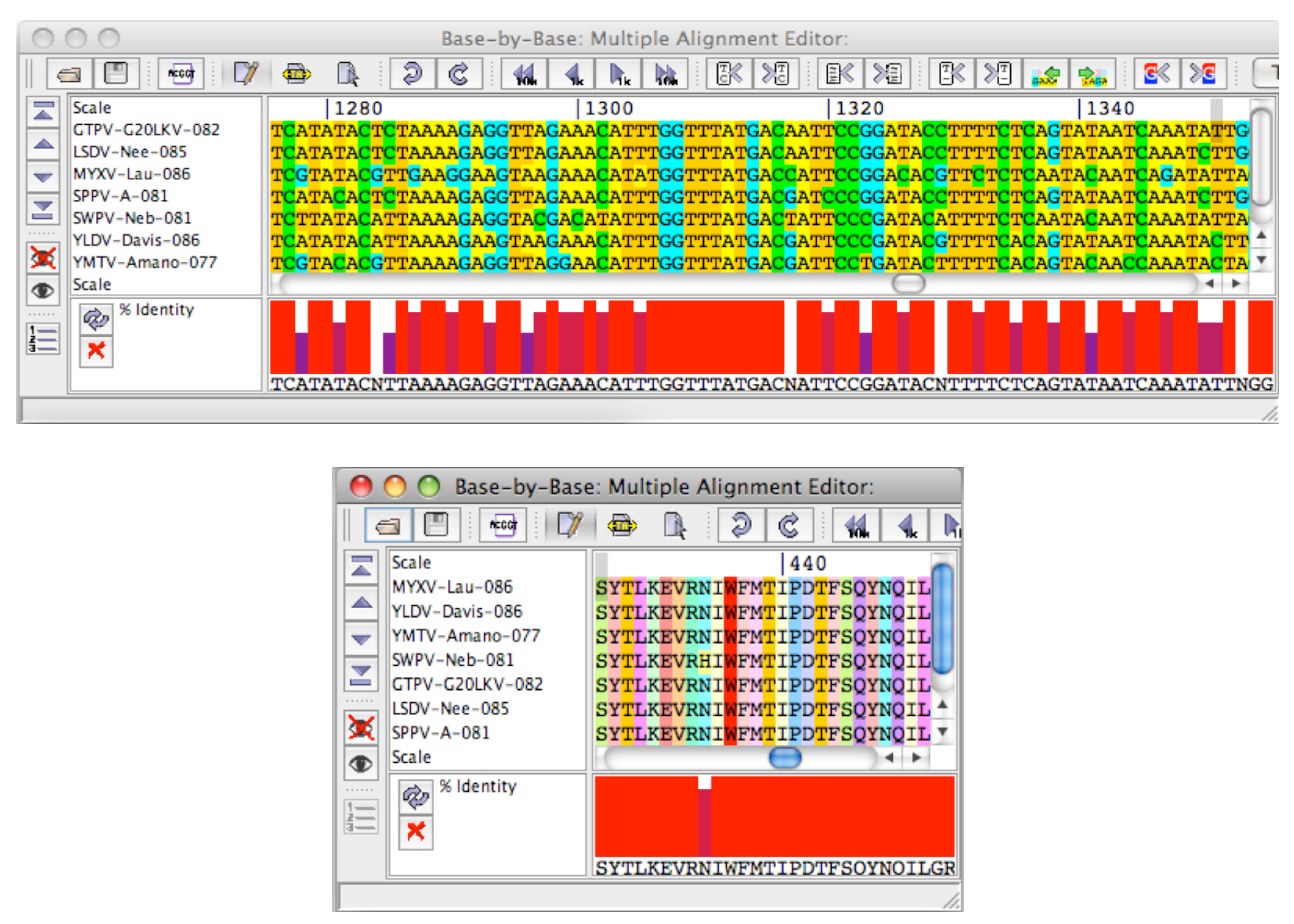Select GTPV-G20LKV-082 row in the DNA window
This screenshot has height=924, width=1294.
[146, 130]
